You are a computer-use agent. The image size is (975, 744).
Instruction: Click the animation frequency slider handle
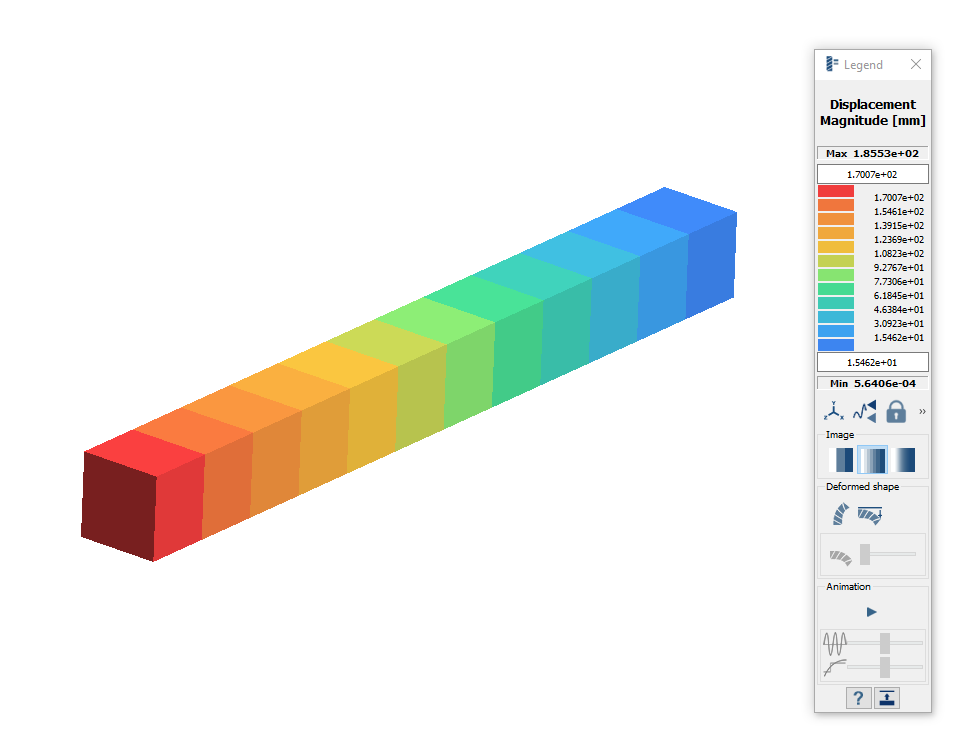885,642
